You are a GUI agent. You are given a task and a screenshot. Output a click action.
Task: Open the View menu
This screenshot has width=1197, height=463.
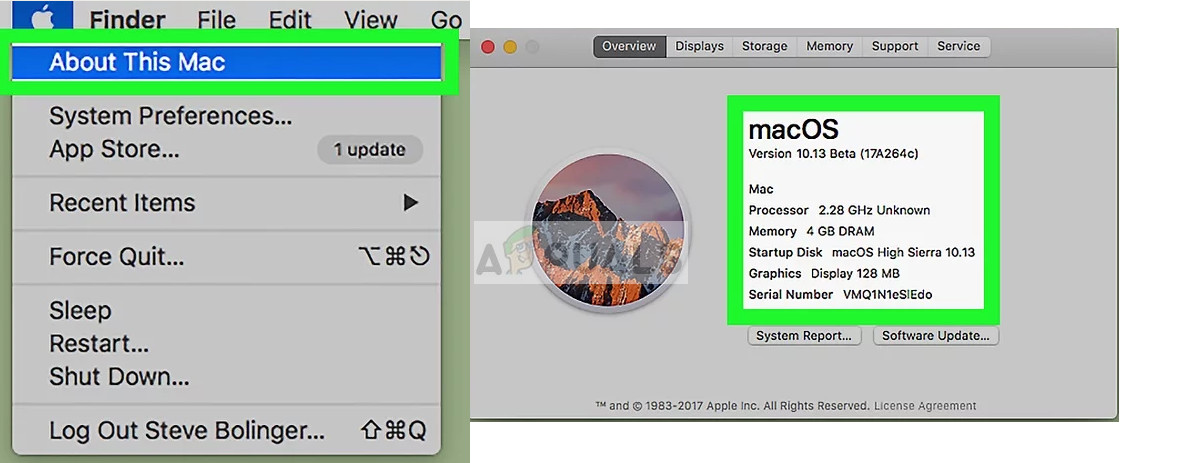[370, 19]
